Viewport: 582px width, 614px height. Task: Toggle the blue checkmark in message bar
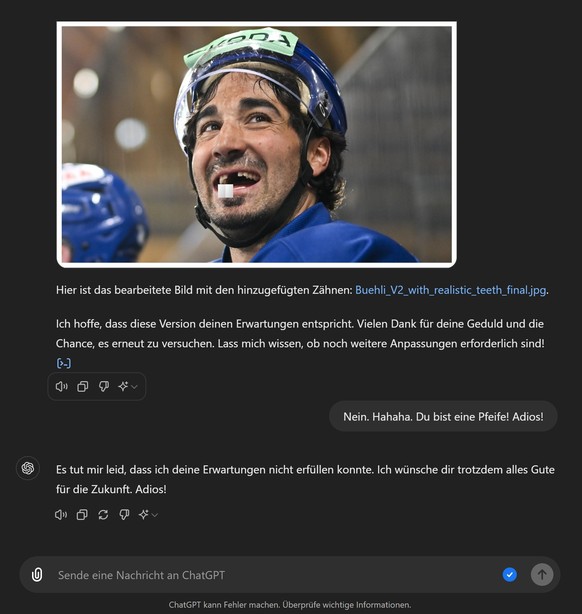(x=510, y=575)
